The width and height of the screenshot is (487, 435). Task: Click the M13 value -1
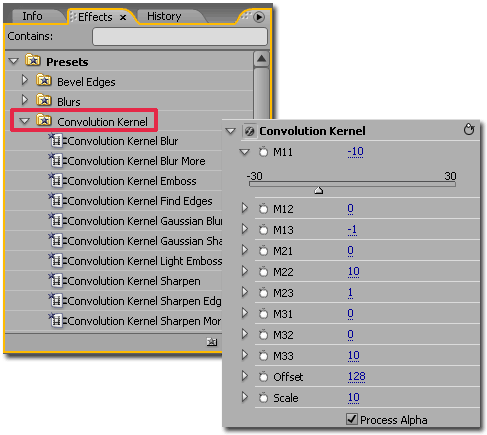click(352, 230)
